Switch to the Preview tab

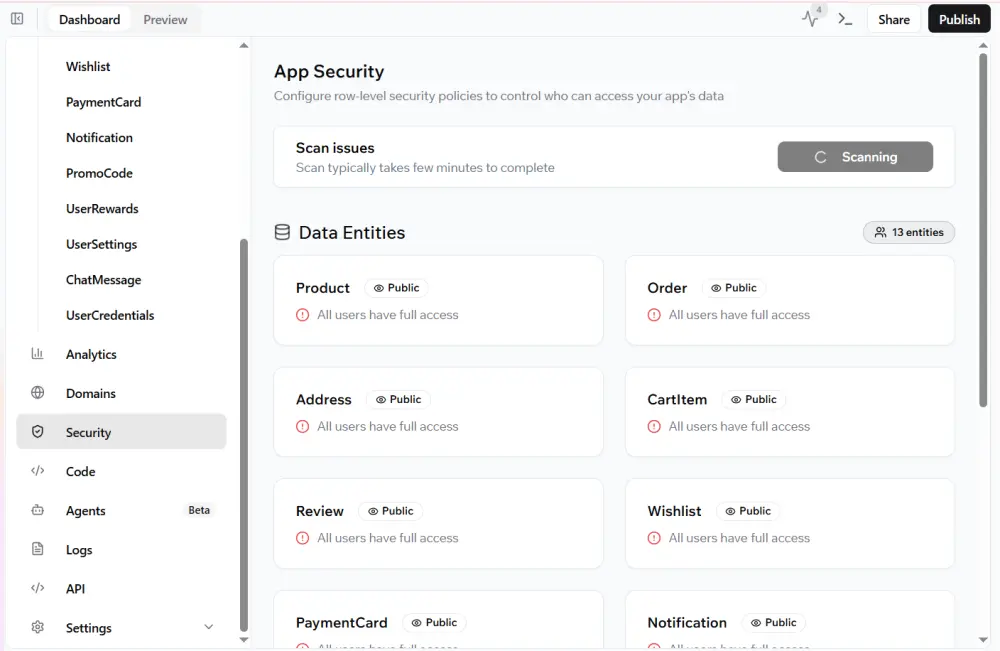click(x=165, y=18)
